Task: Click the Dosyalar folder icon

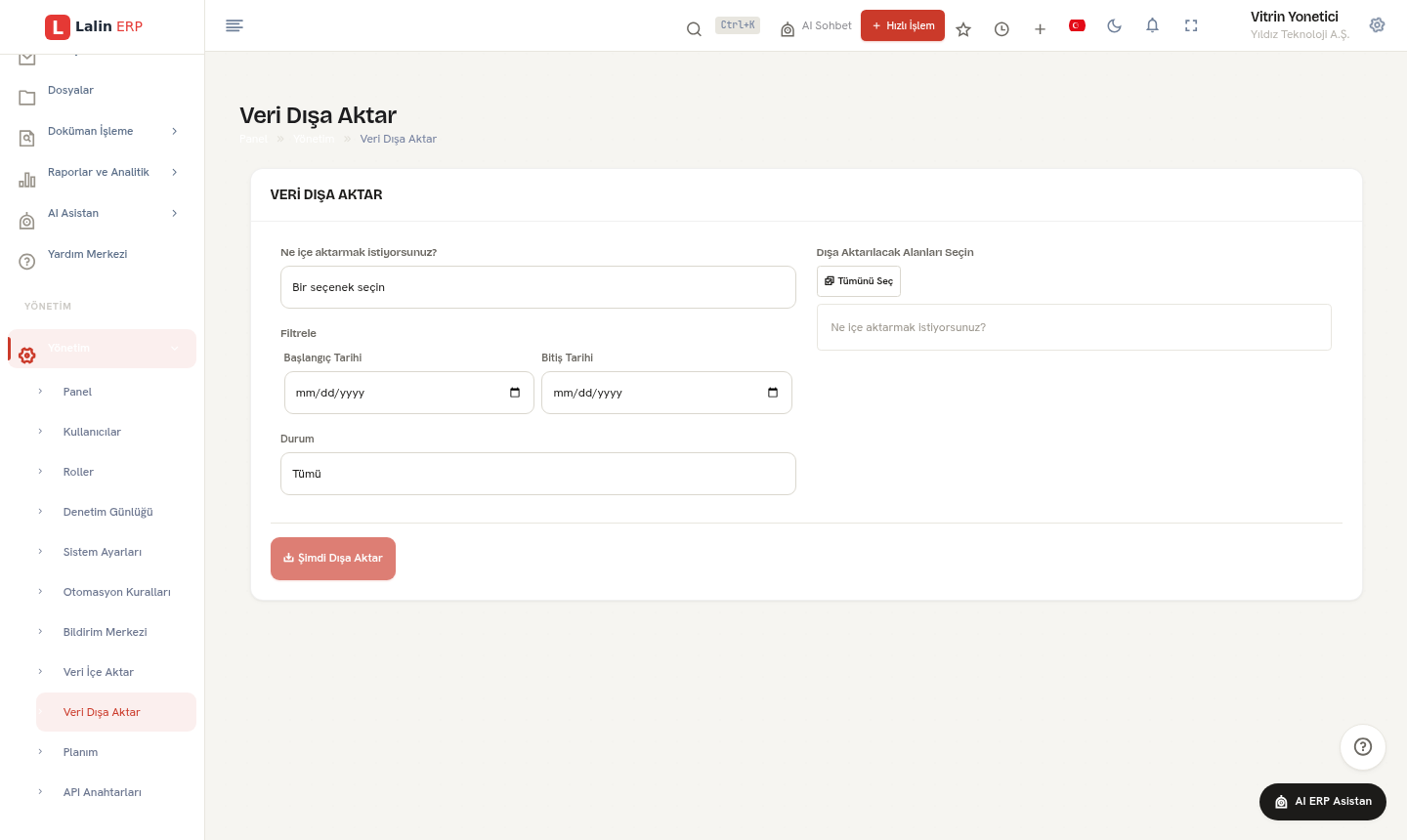Action: tap(27, 97)
